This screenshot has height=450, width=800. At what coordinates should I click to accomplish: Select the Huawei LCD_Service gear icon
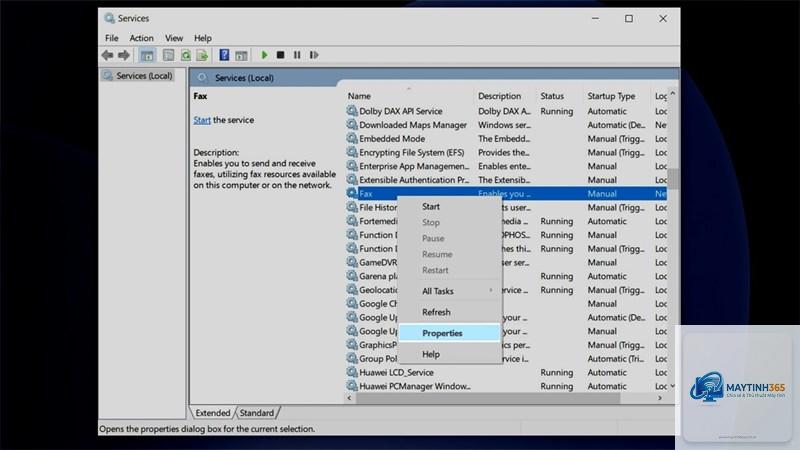click(352, 372)
